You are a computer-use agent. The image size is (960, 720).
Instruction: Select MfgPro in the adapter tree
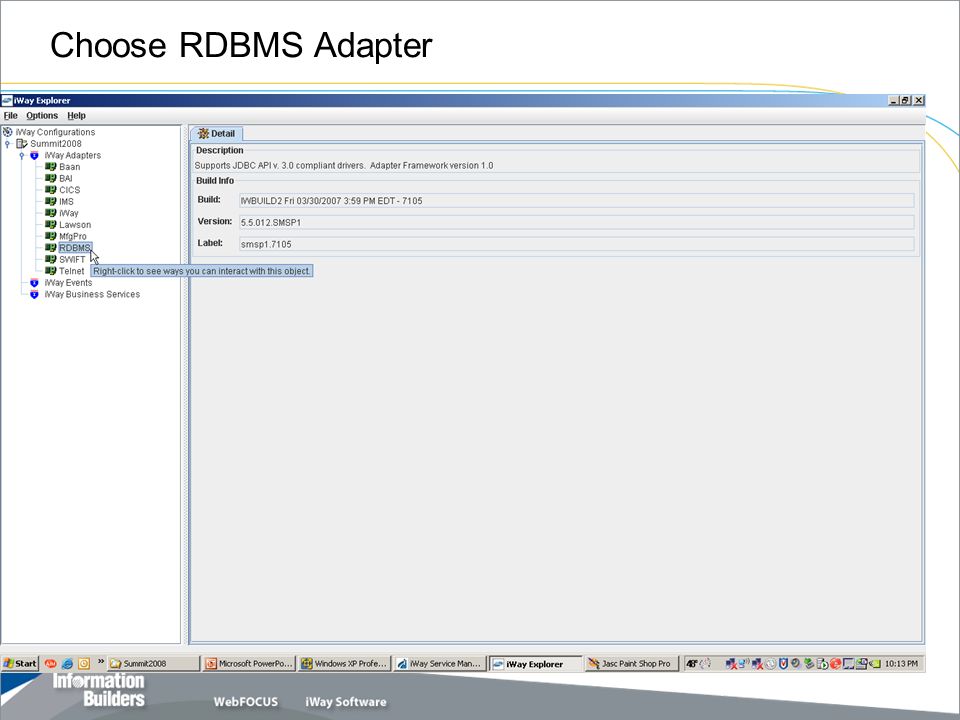pos(73,237)
